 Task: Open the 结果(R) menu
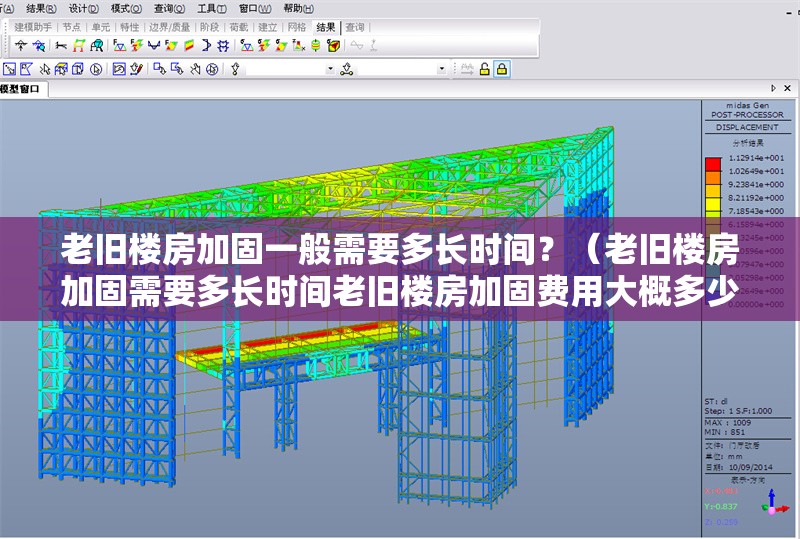click(41, 7)
